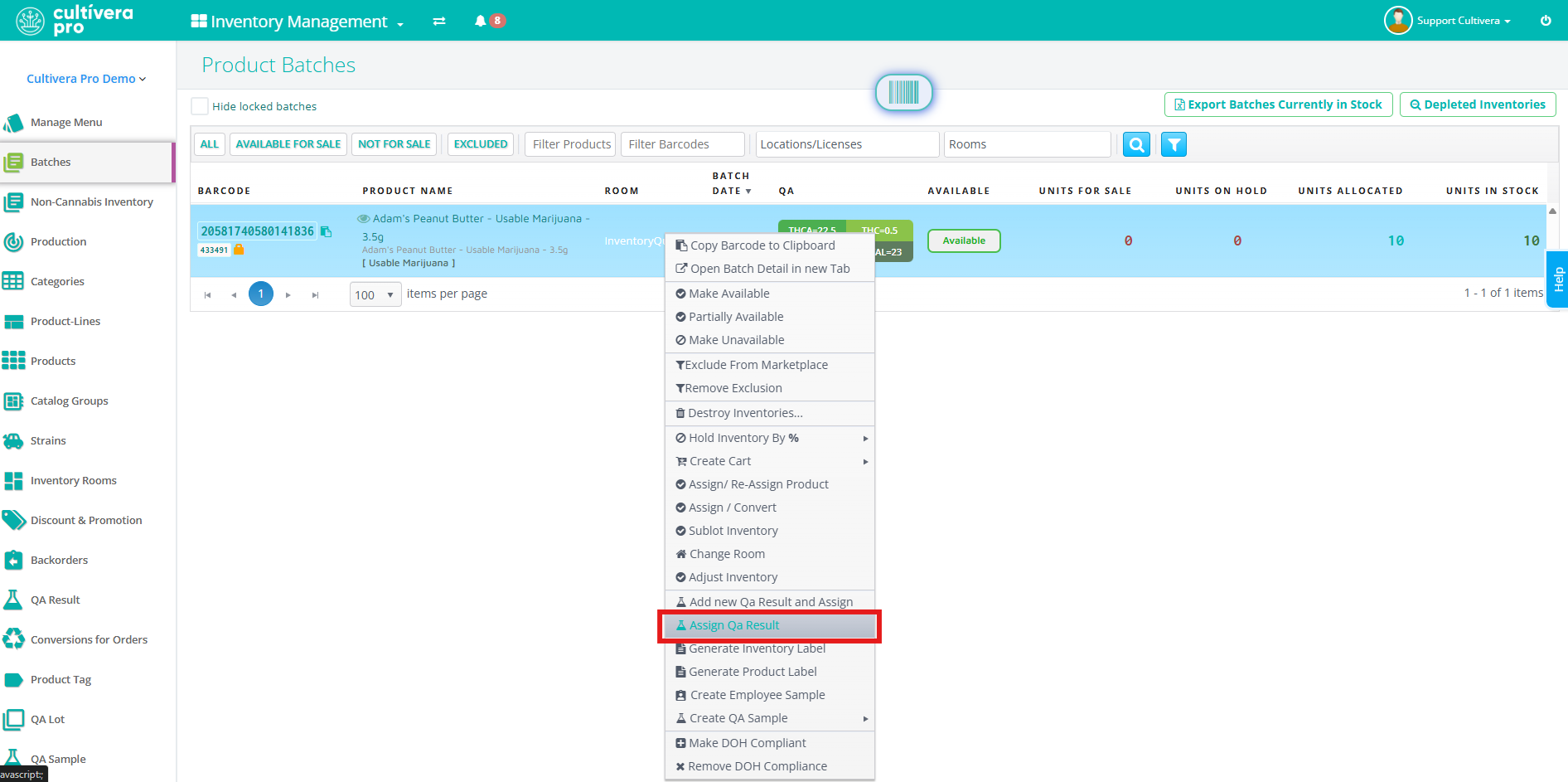Click the blue funnel filter button
The width and height of the screenshot is (1568, 782).
point(1174,144)
